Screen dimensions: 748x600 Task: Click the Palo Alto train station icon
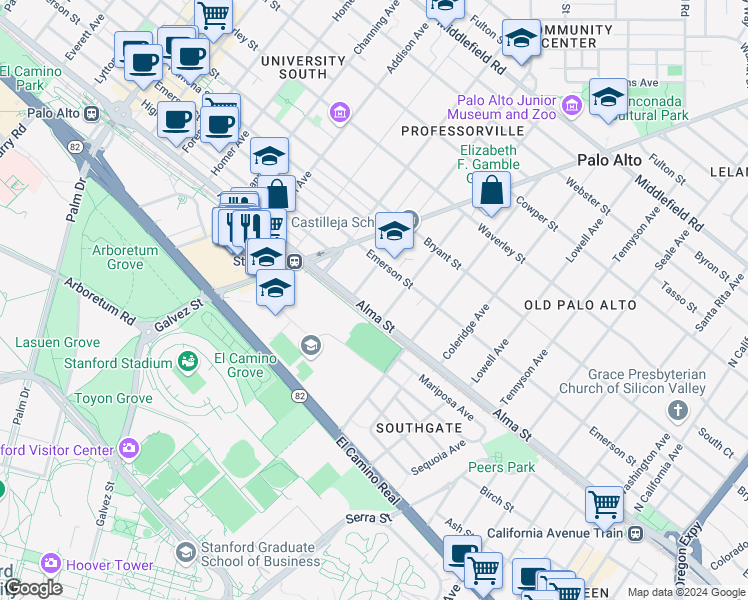coord(91,114)
